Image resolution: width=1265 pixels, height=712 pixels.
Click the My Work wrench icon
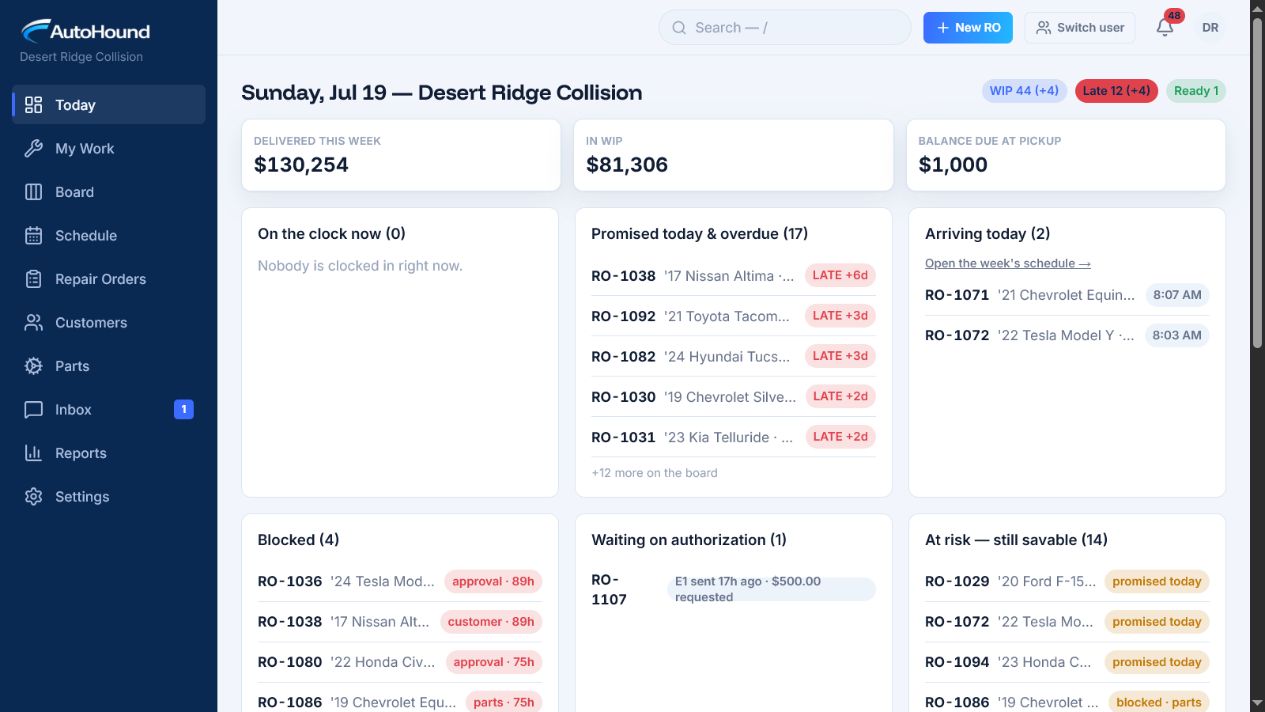pyautogui.click(x=33, y=148)
